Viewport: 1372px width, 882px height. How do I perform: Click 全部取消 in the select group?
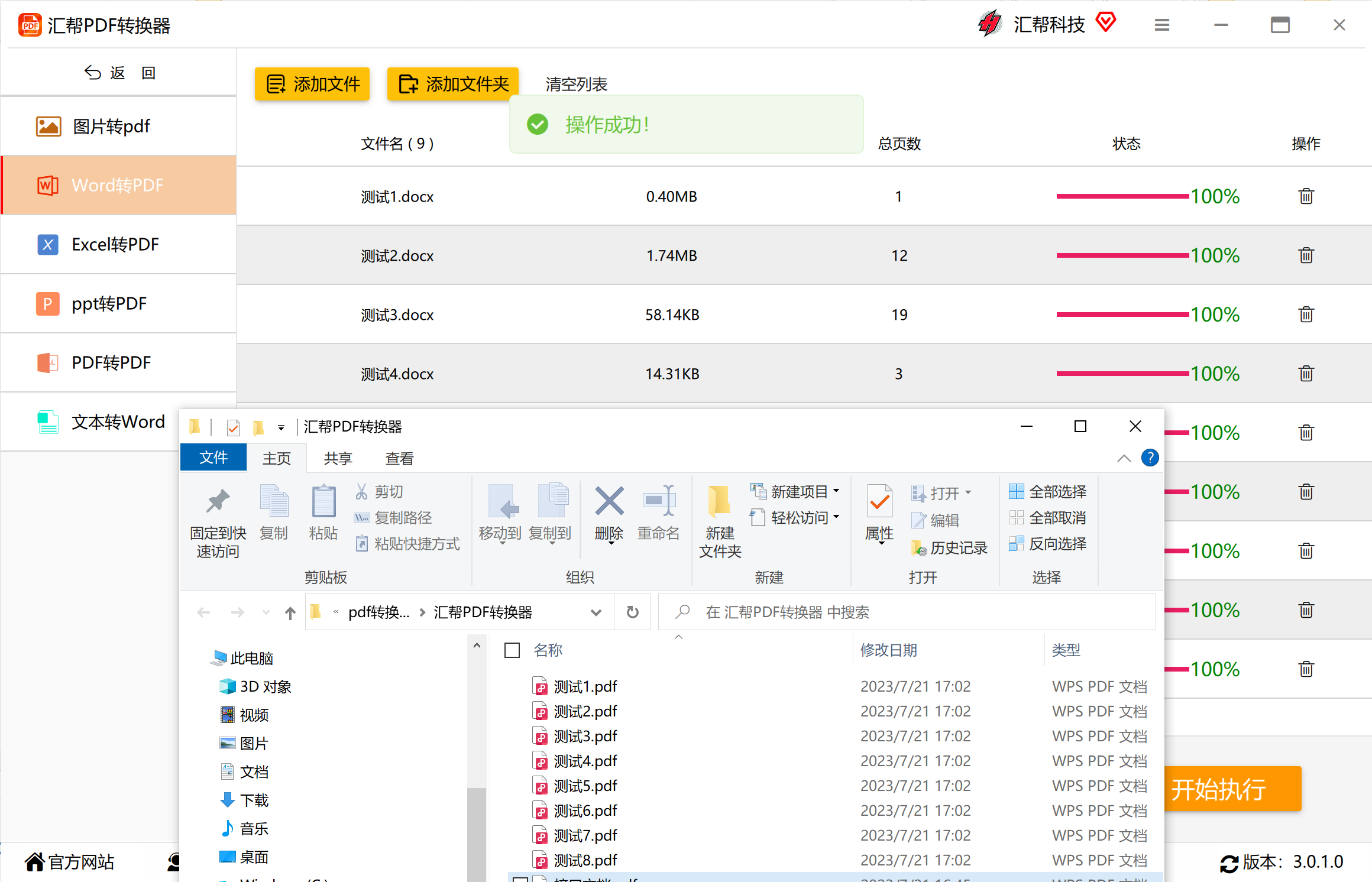(1048, 518)
